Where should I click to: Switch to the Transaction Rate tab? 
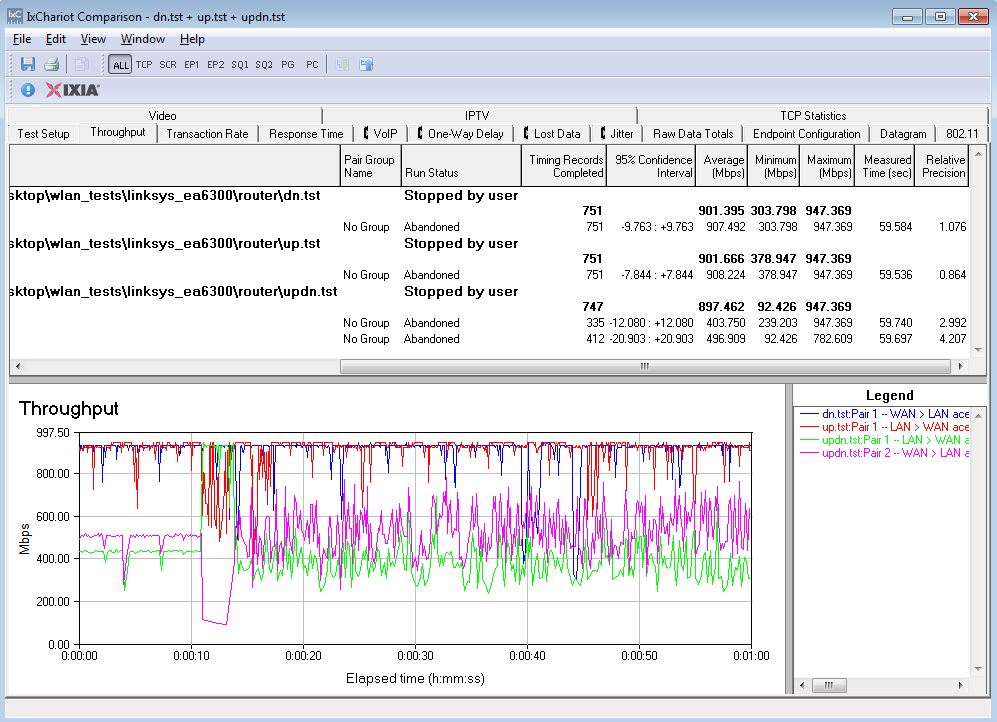[x=207, y=133]
